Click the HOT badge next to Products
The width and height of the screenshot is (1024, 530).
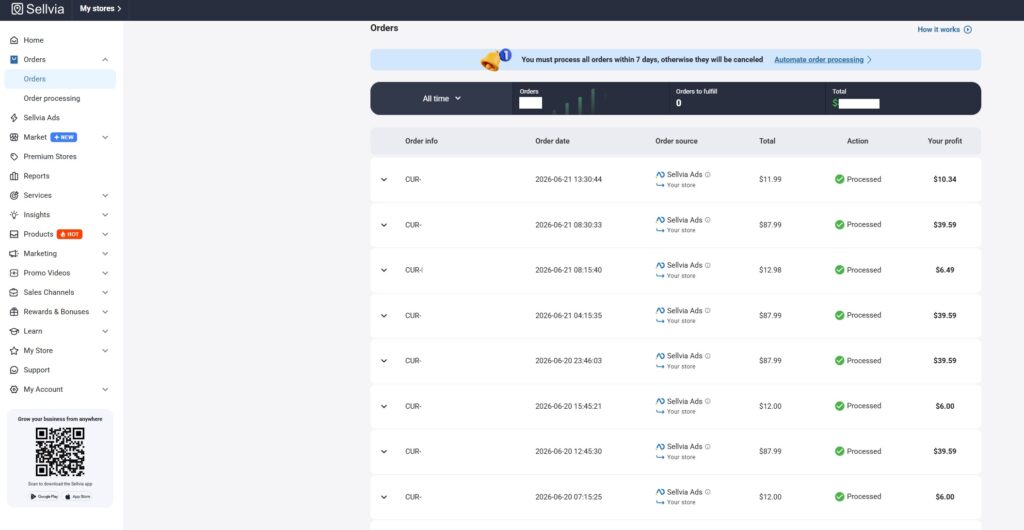click(69, 234)
